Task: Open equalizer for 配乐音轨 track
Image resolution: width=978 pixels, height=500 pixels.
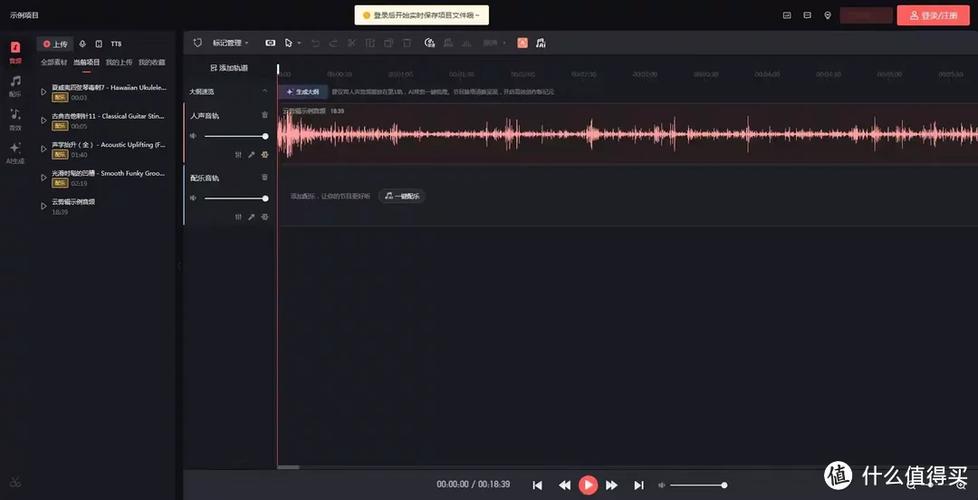Action: coord(238,217)
